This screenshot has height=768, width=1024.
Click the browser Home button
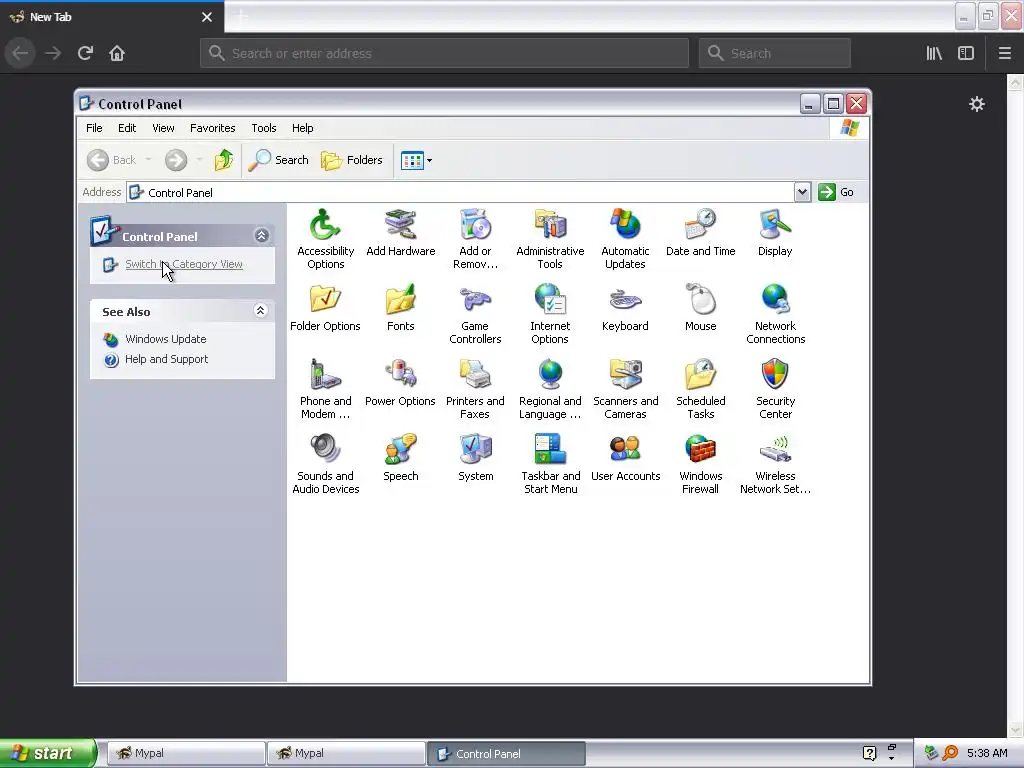[x=117, y=53]
